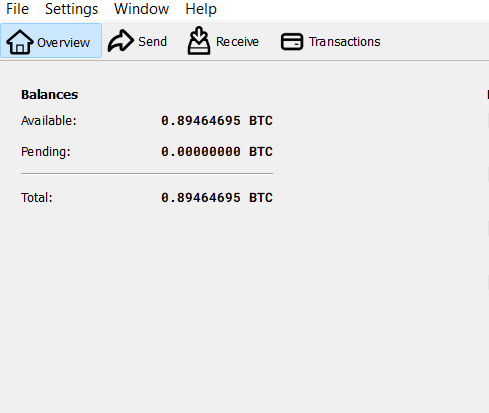Screen dimensions: 489x413
Task: Click the Send arrow icon
Action: [121, 41]
